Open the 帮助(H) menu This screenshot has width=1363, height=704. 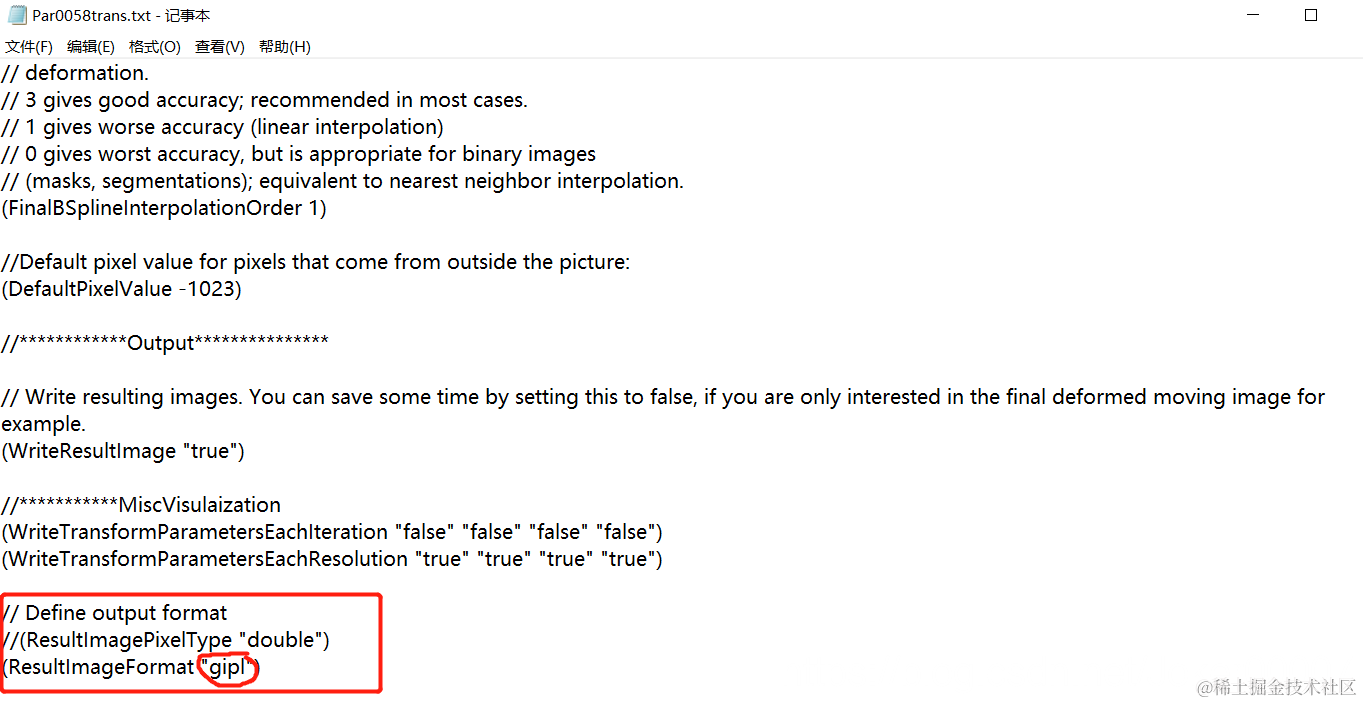[x=285, y=47]
